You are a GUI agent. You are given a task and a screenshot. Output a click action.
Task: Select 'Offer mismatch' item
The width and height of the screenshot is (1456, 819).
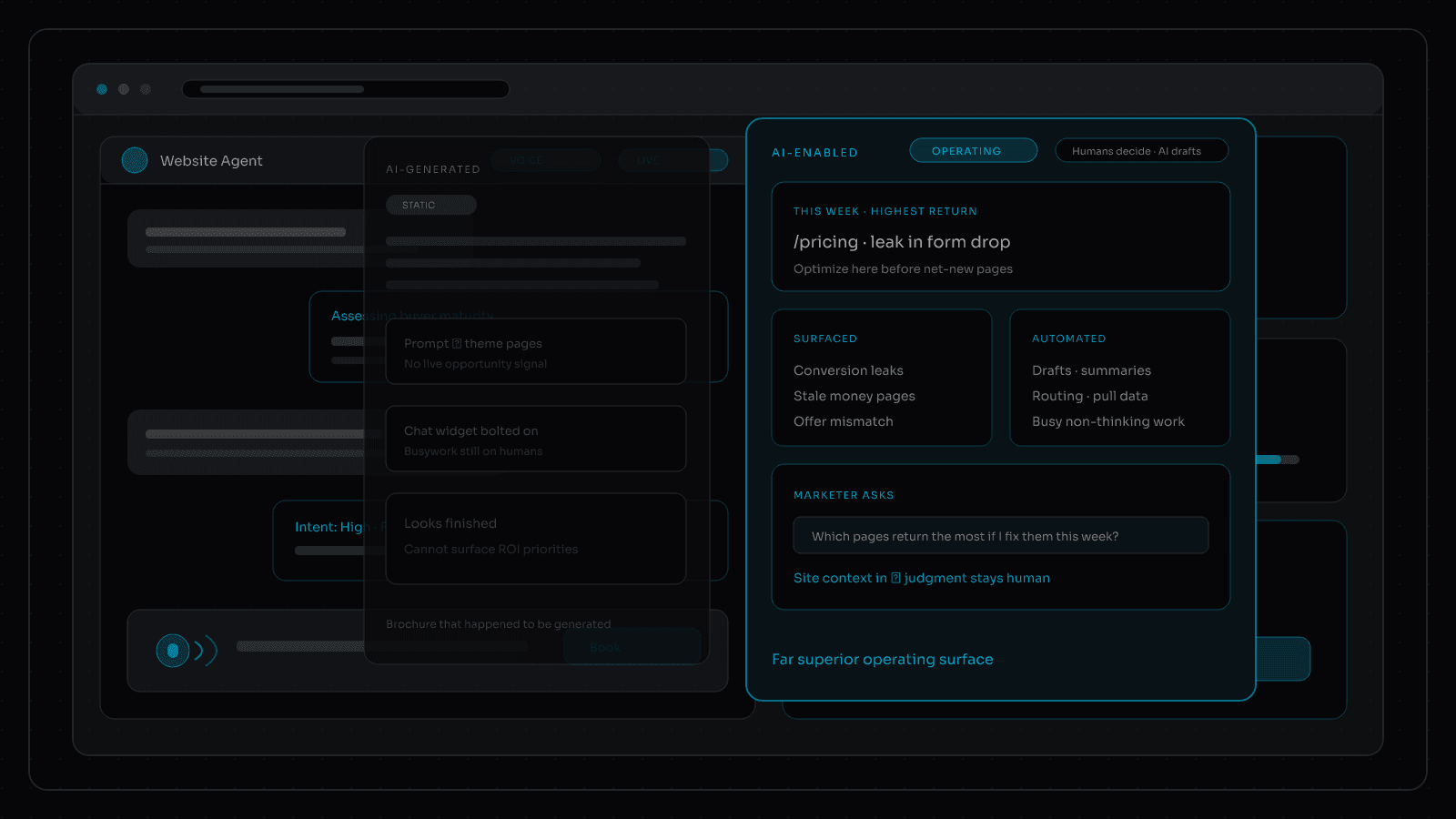[x=844, y=421]
